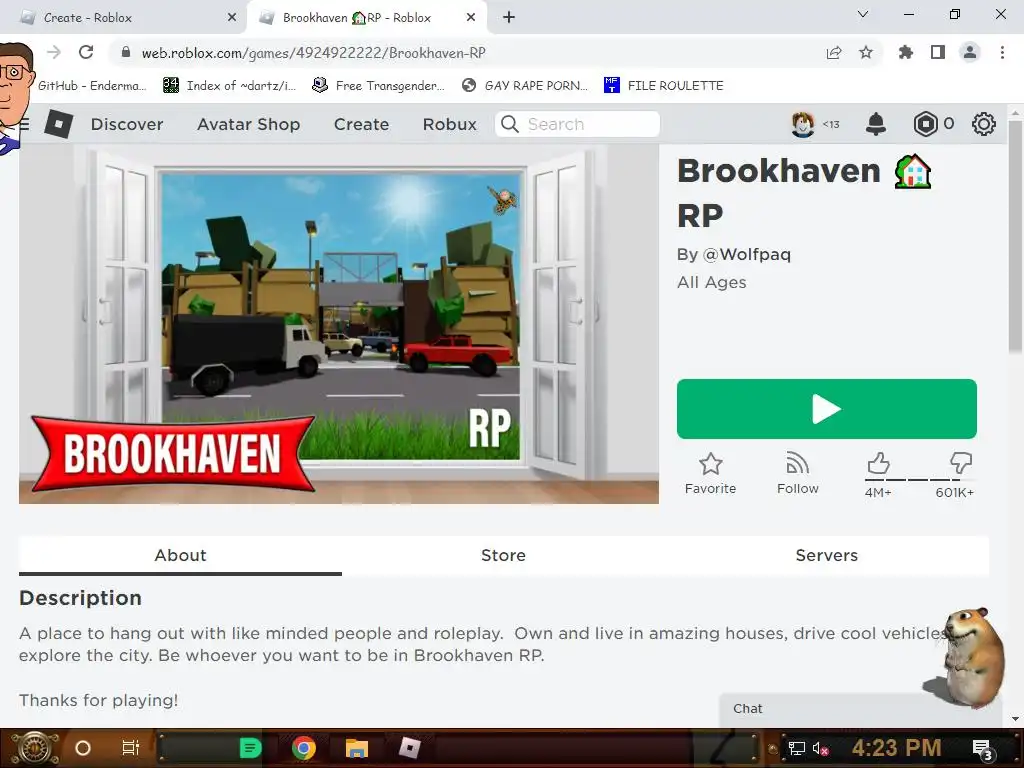Viewport: 1024px width, 768px height.
Task: Toggle the Chrome side panel icon
Action: click(x=938, y=52)
